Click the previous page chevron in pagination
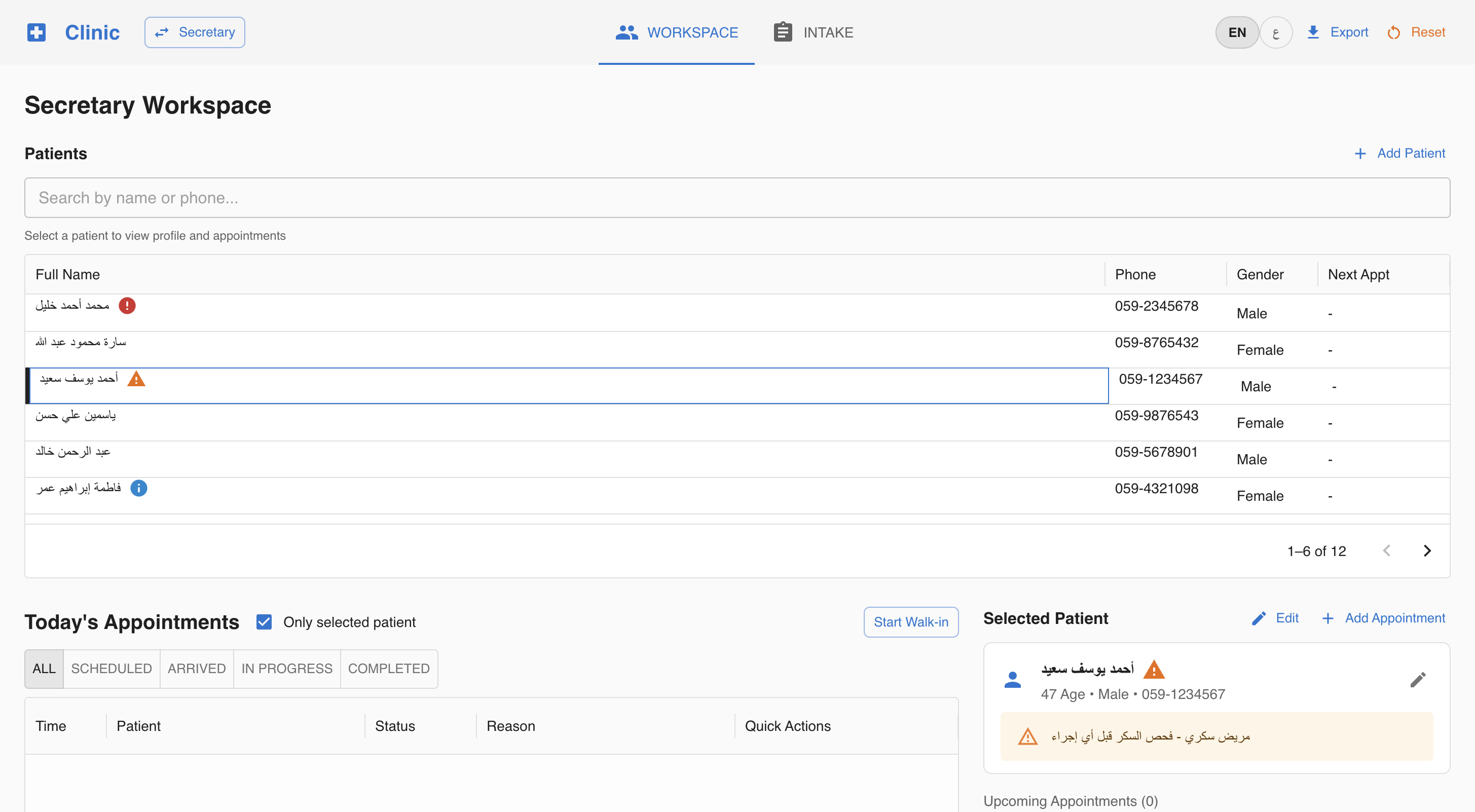Image resolution: width=1475 pixels, height=812 pixels. pyautogui.click(x=1386, y=551)
